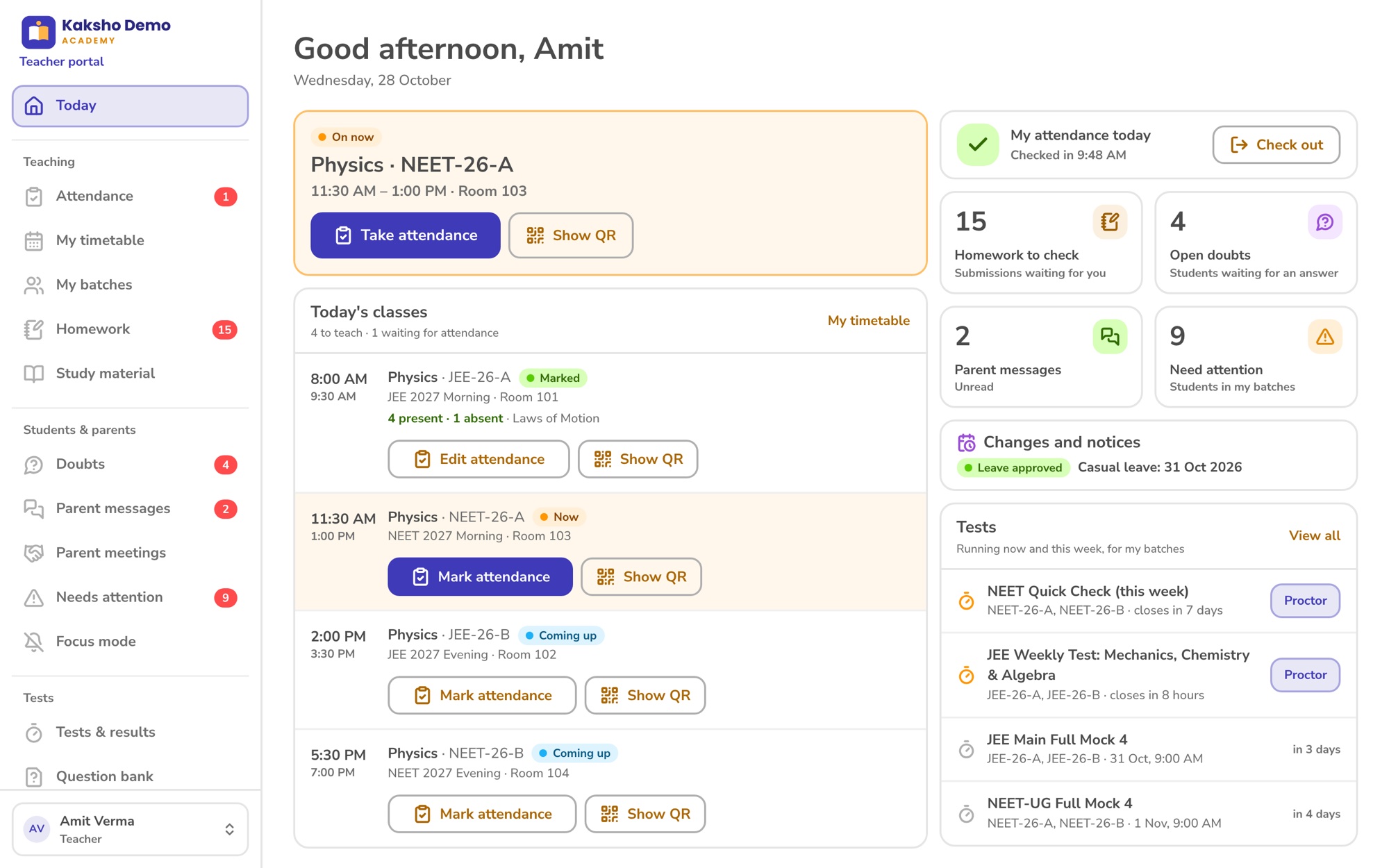Open Parent messages in the sidebar
Image resolution: width=1389 pixels, height=868 pixels.
[x=130, y=508]
